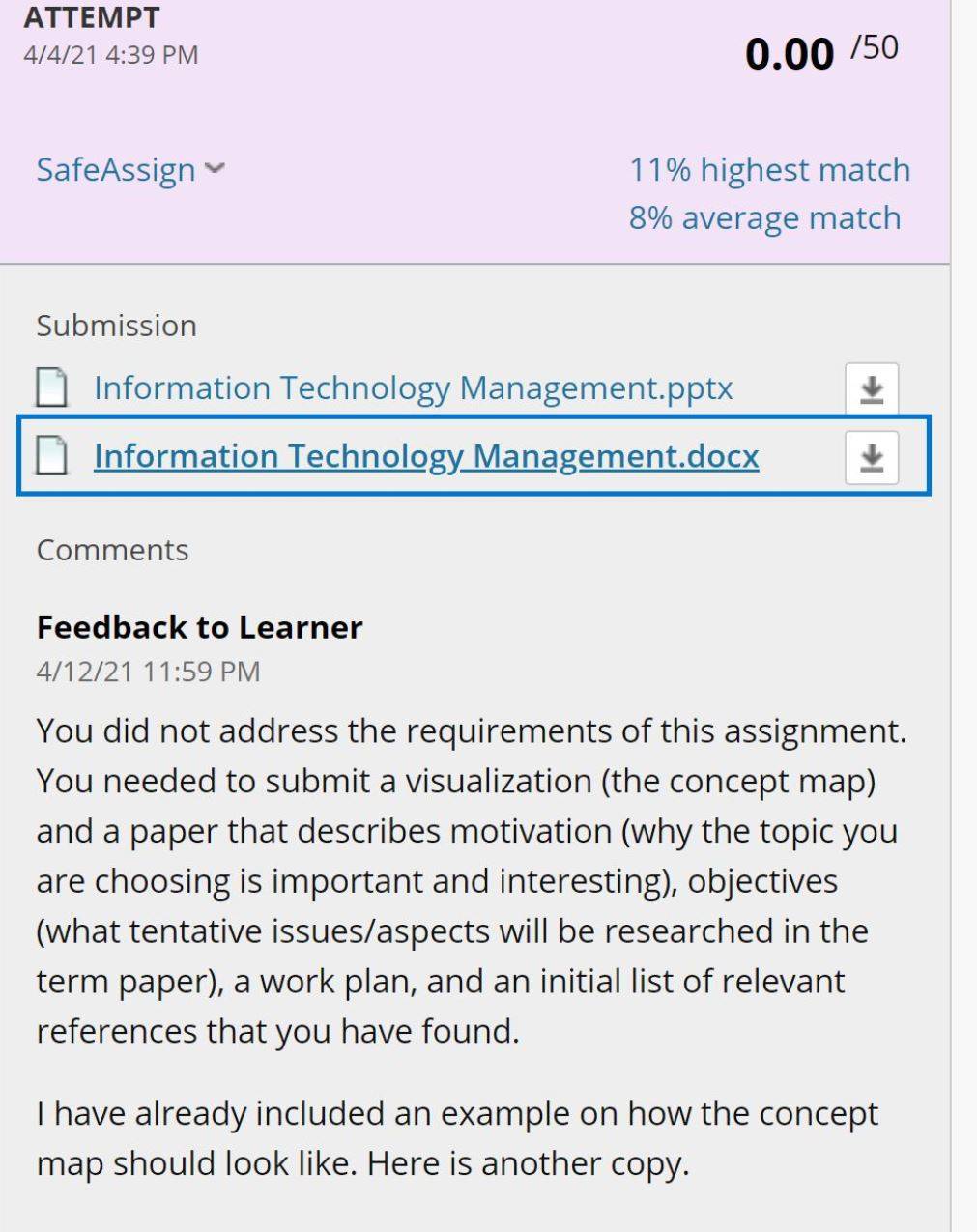This screenshot has width=977, height=1232.
Task: Select the Feedback to Learner heading
Action: click(199, 627)
